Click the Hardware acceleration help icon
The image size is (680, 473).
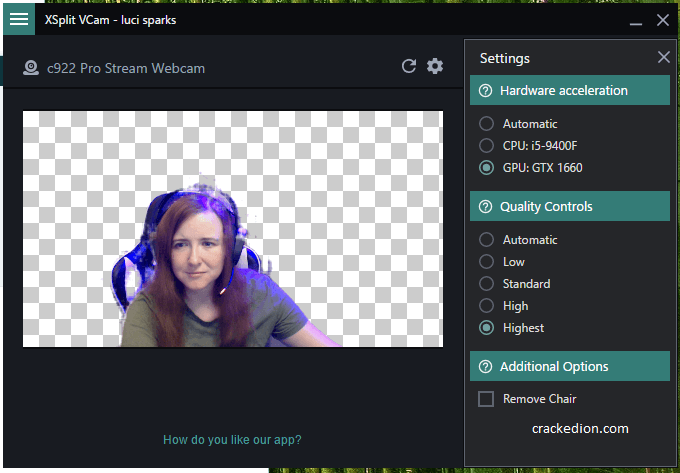[485, 91]
